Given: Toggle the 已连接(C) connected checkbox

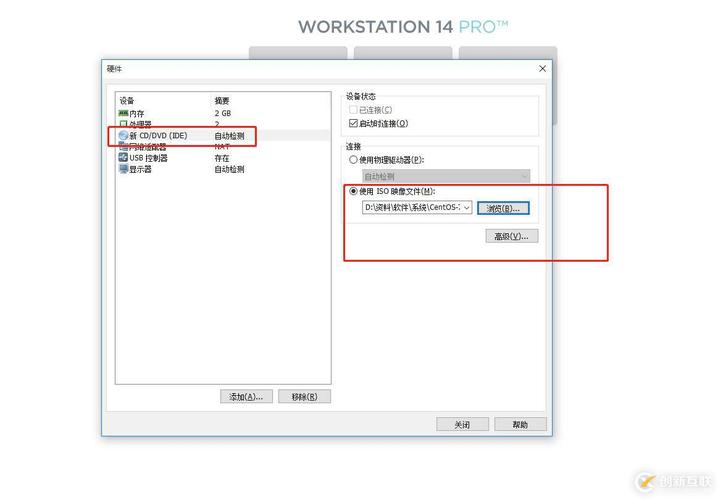Looking at the screenshot, I should [353, 110].
